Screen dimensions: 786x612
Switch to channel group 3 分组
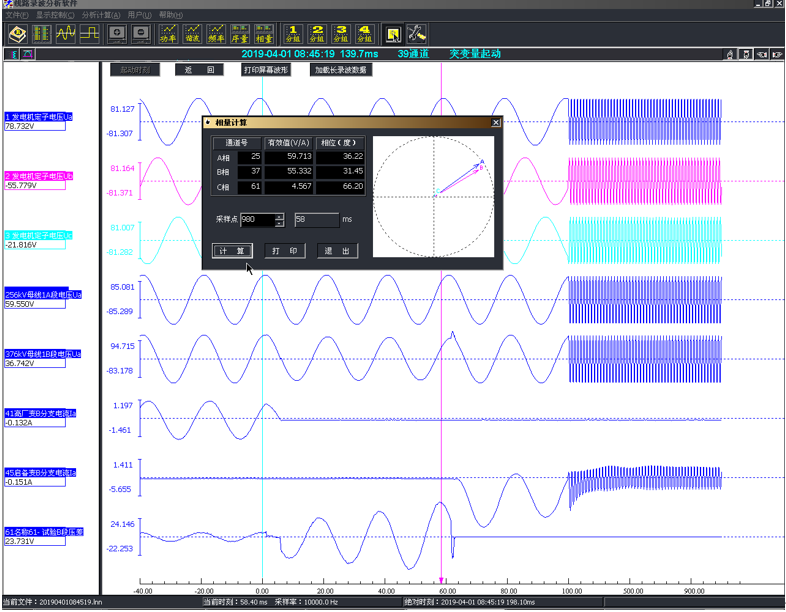[x=341, y=33]
